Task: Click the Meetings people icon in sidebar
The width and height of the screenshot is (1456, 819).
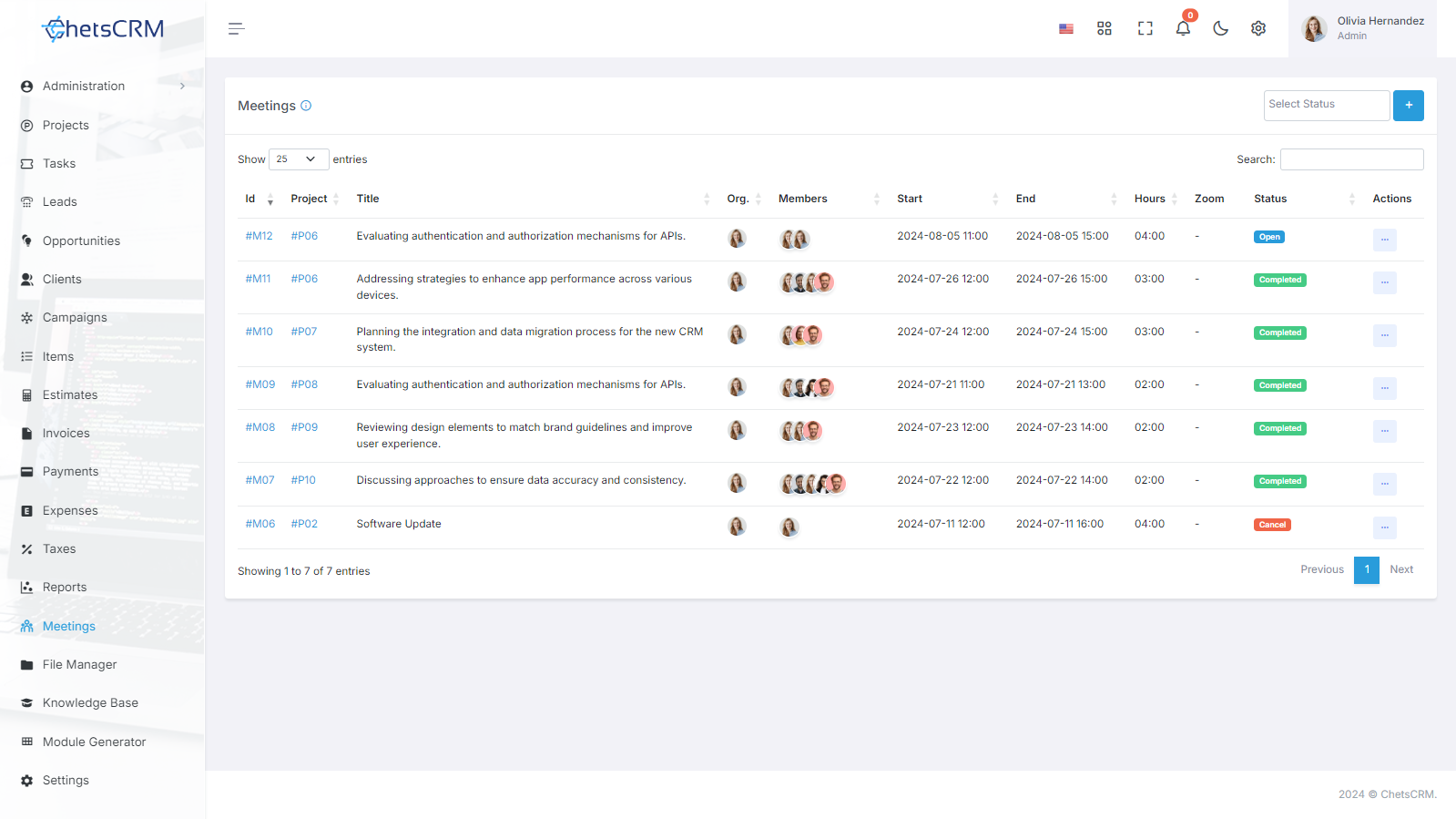Action: tap(27, 627)
